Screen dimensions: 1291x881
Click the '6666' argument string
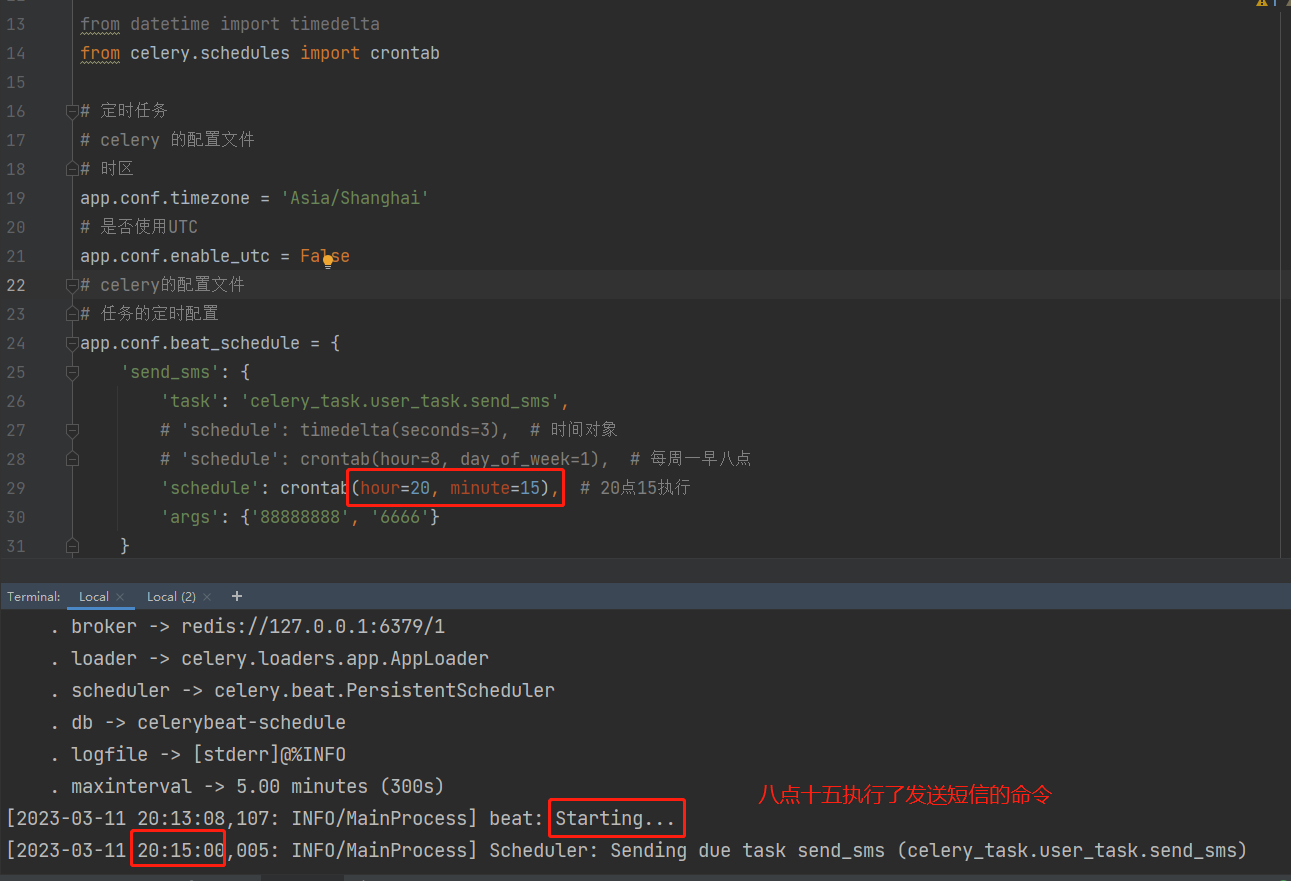[x=400, y=517]
